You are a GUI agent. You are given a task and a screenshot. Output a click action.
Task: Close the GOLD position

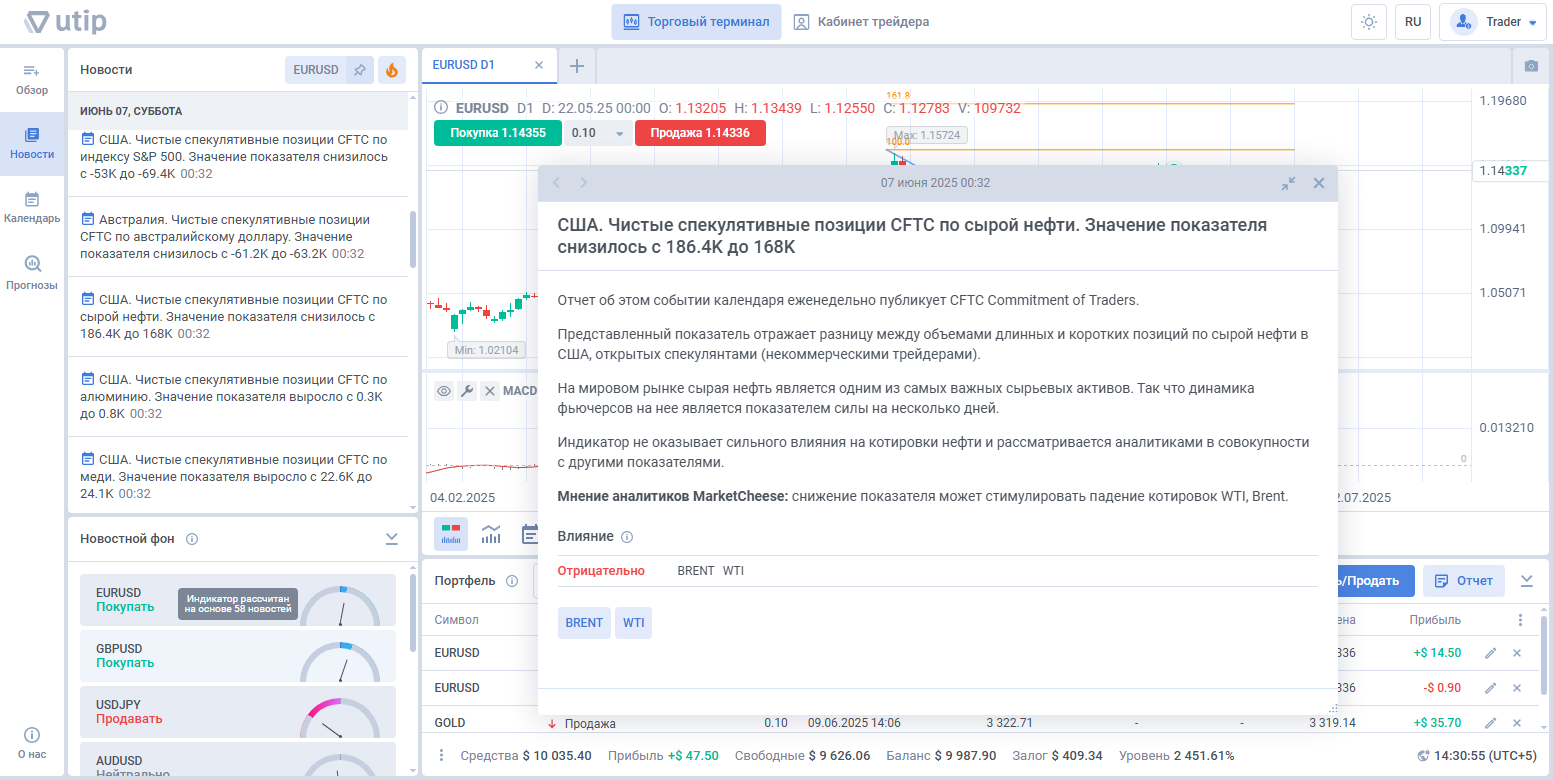pyautogui.click(x=1517, y=723)
